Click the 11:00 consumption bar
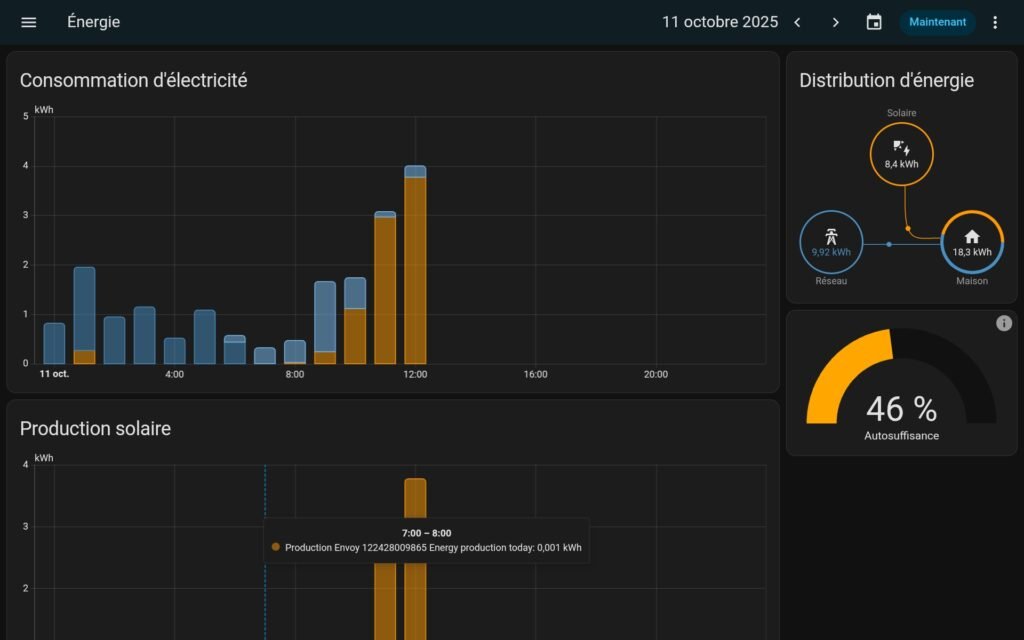1024x640 pixels. [x=385, y=288]
